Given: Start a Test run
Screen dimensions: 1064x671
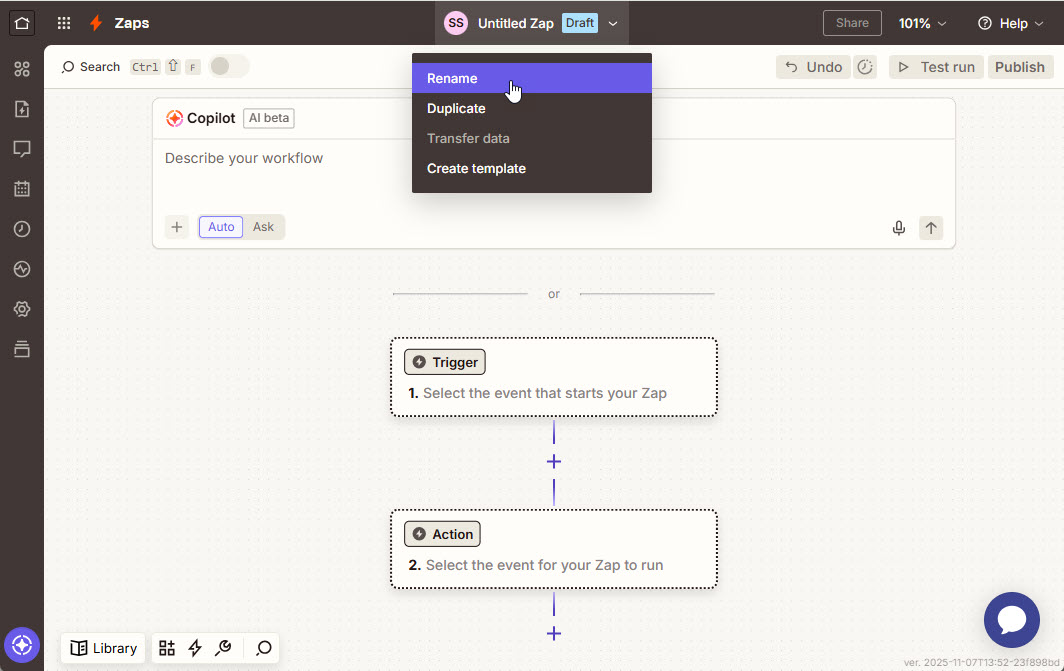Looking at the screenshot, I should pyautogui.click(x=936, y=66).
